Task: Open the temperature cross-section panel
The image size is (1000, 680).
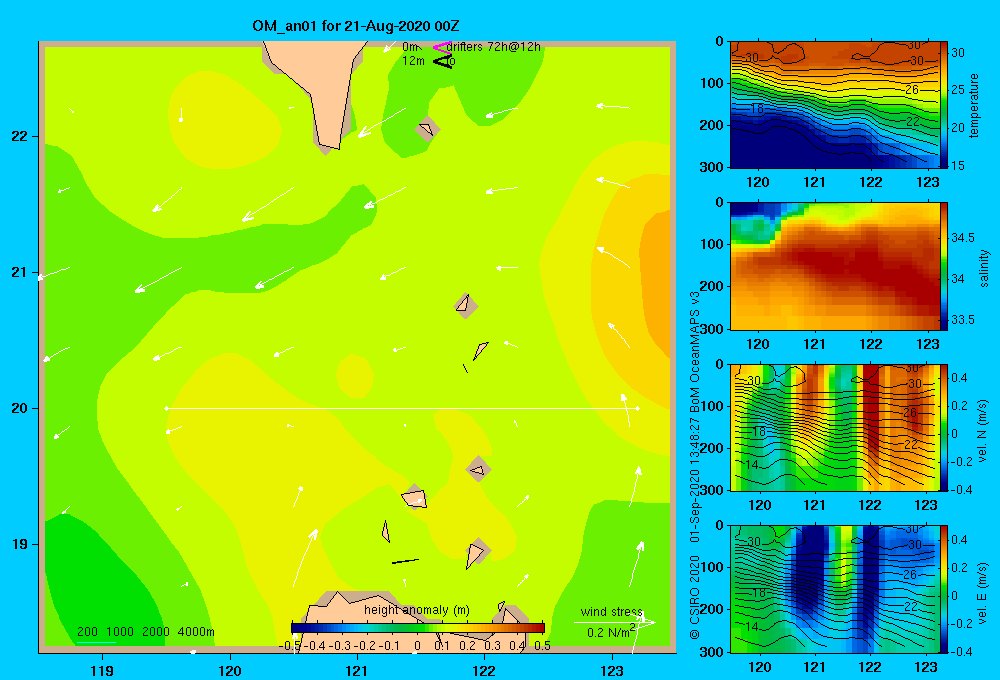Action: (x=835, y=105)
